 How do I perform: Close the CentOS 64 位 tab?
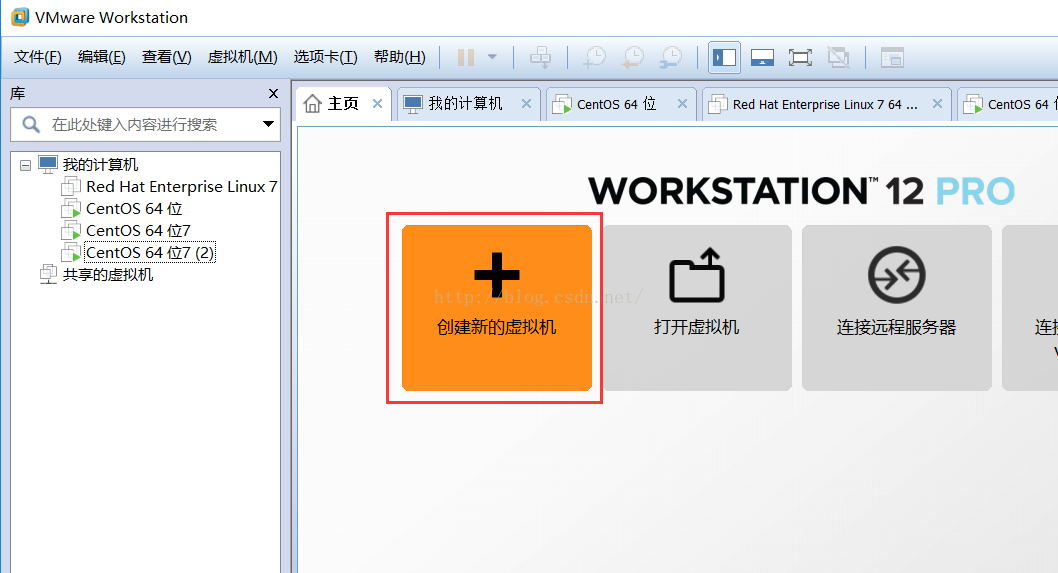682,104
